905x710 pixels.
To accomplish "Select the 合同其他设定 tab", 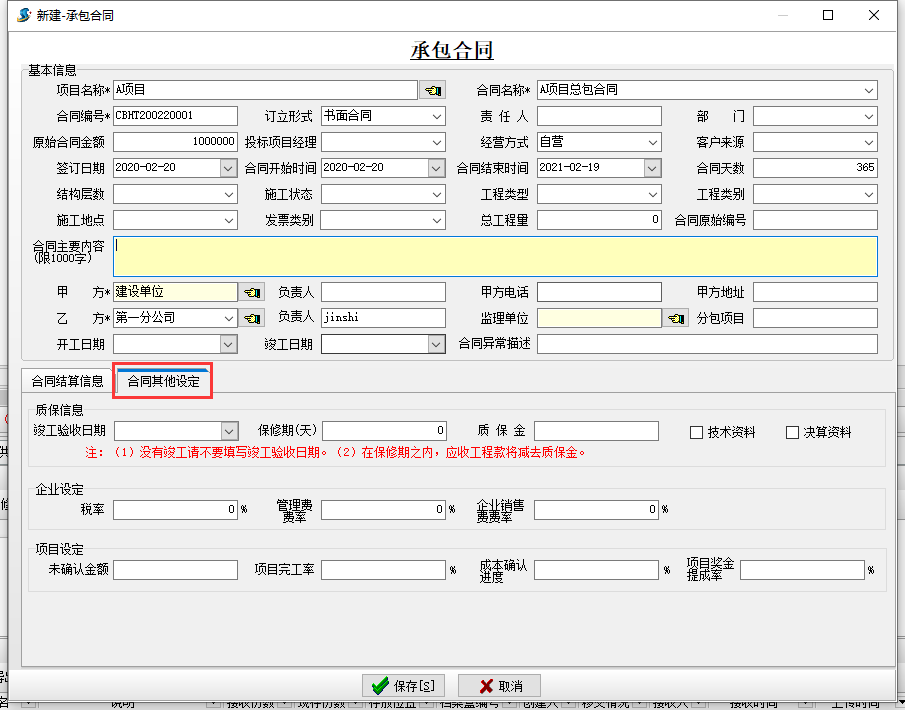I will click(163, 381).
